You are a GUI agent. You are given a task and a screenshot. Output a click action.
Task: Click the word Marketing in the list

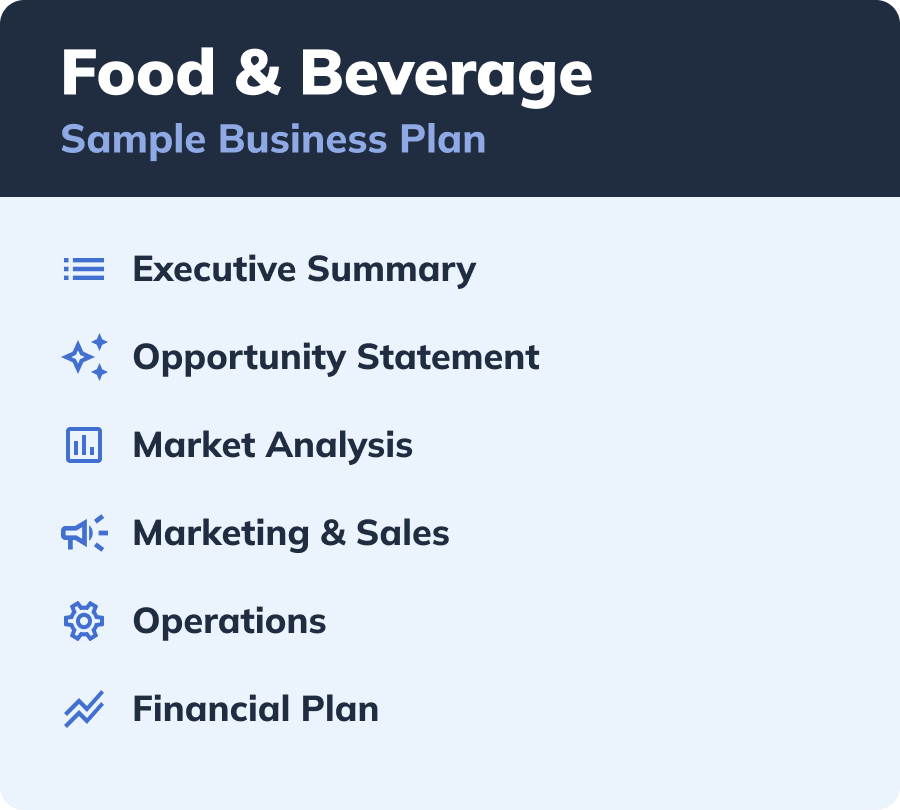tap(221, 533)
